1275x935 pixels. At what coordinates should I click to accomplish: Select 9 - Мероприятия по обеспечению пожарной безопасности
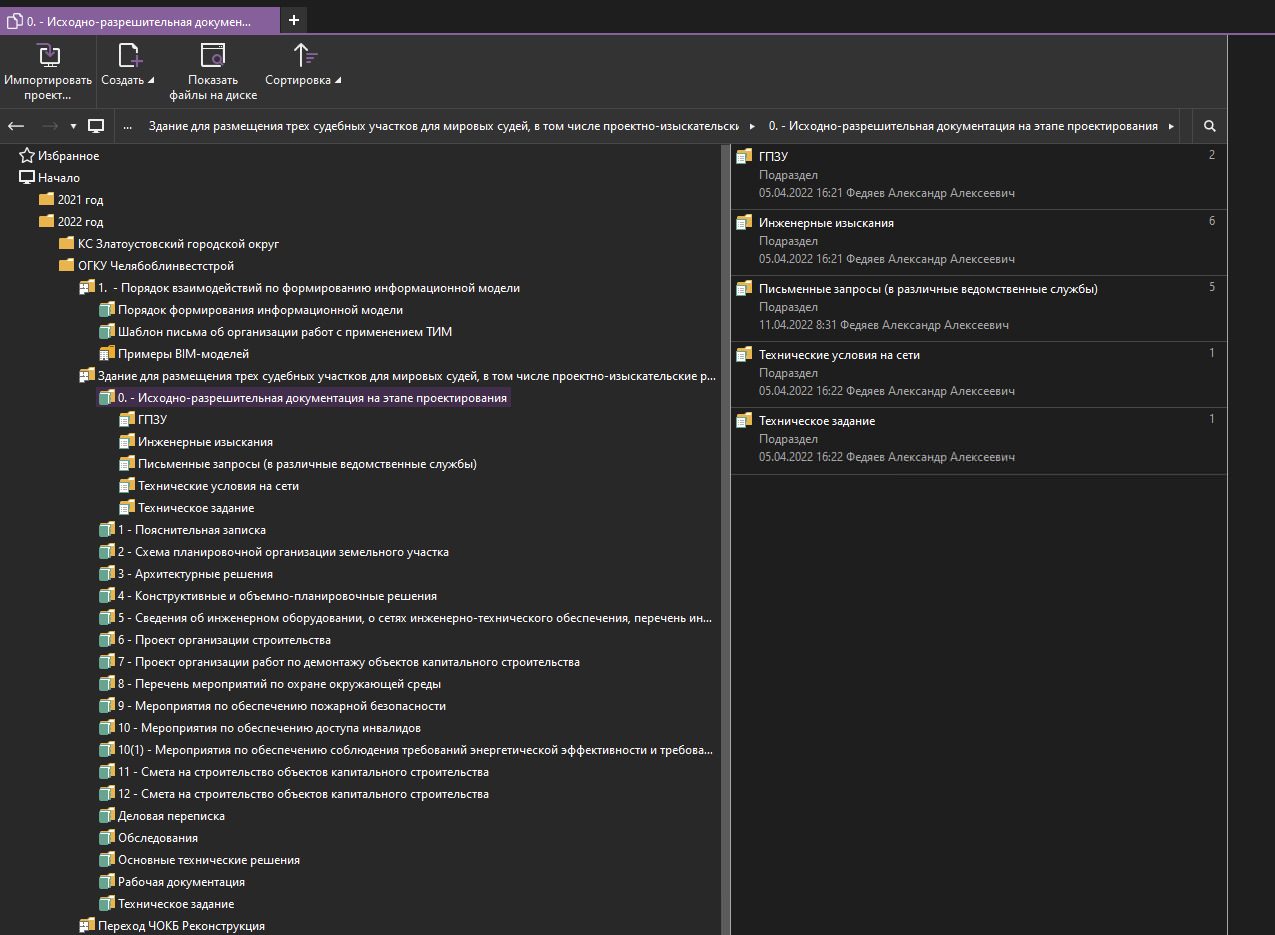(282, 706)
